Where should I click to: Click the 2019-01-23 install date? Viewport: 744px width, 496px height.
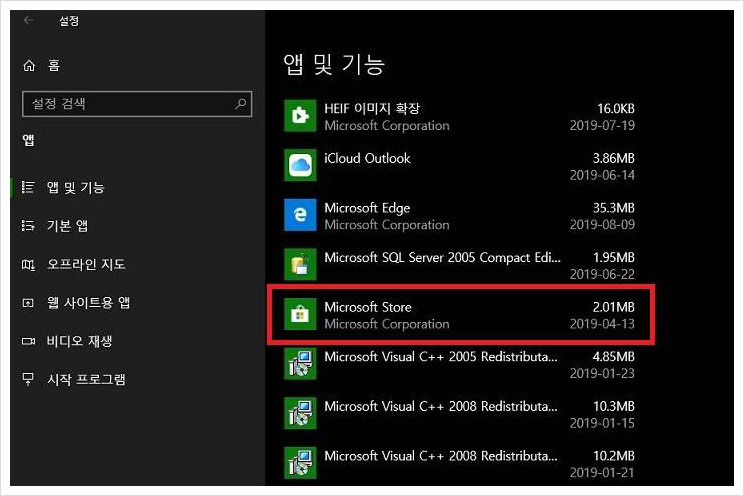(602, 374)
